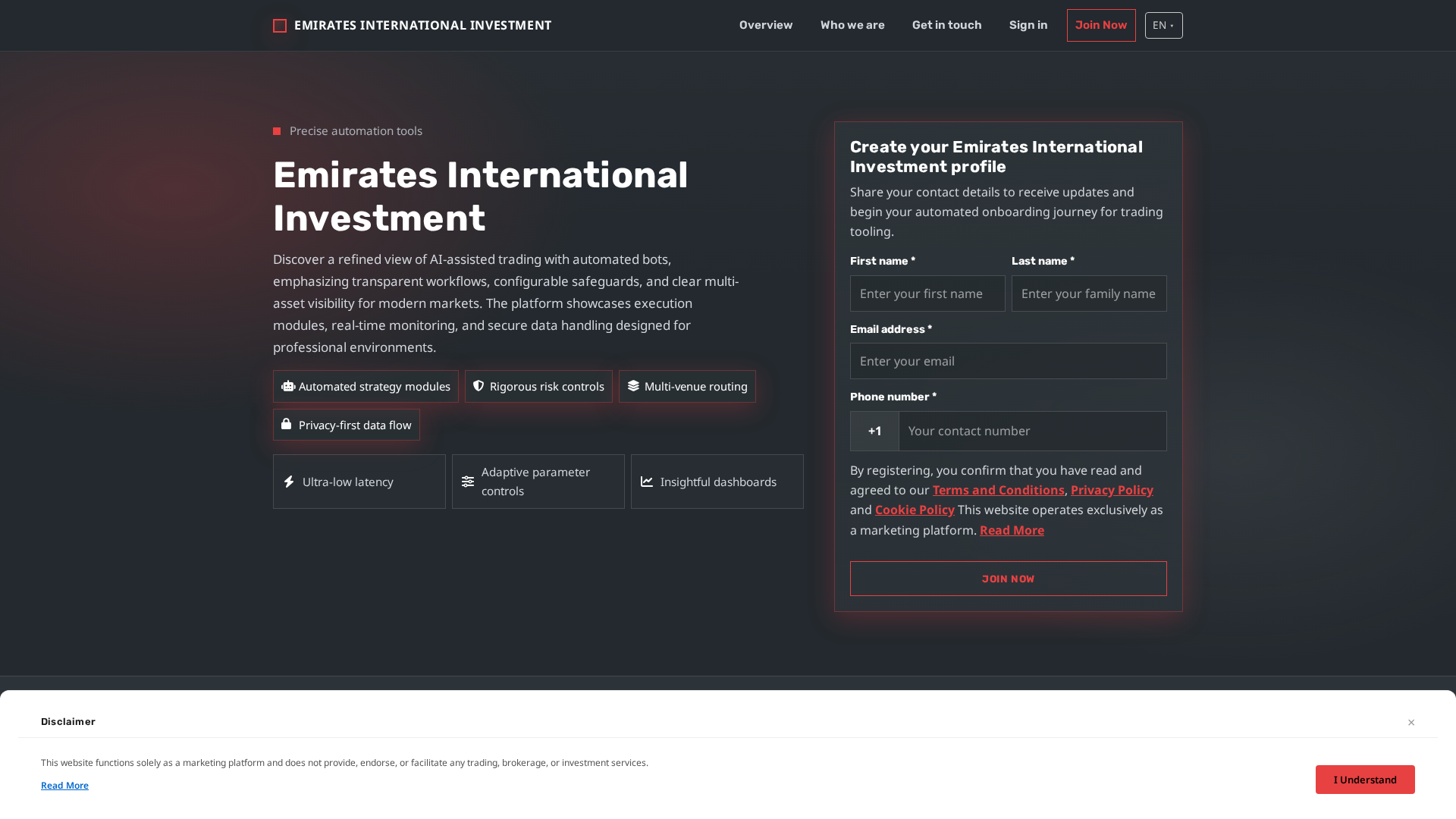Open the Privacy Policy link
Viewport: 1456px width, 819px height.
click(x=1112, y=490)
